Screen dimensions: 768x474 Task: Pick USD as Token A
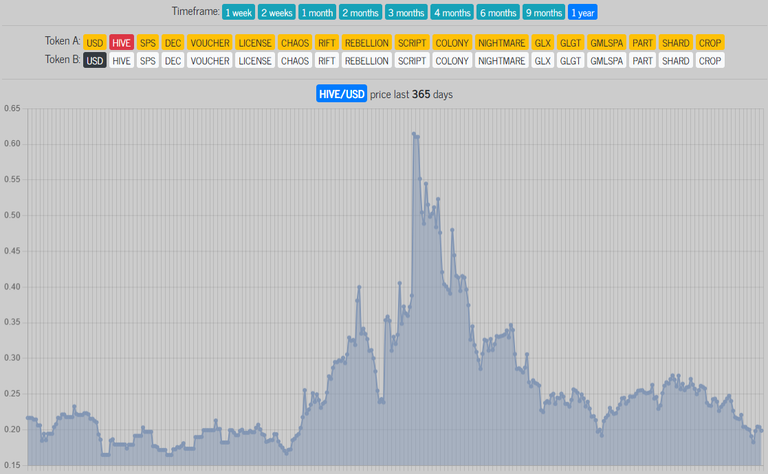[95, 43]
